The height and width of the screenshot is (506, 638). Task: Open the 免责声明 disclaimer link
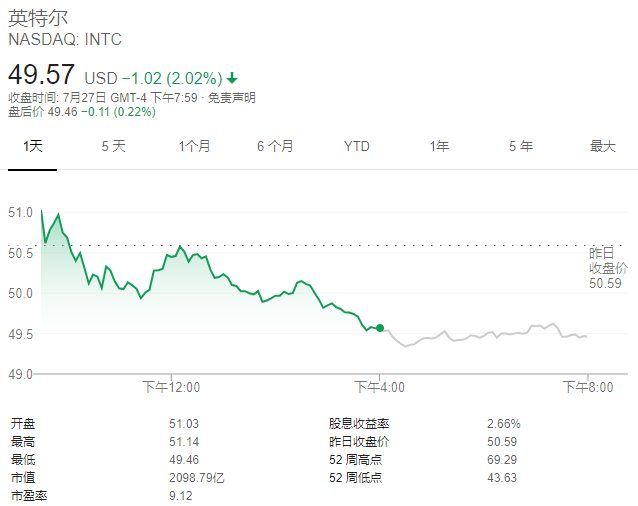231,97
